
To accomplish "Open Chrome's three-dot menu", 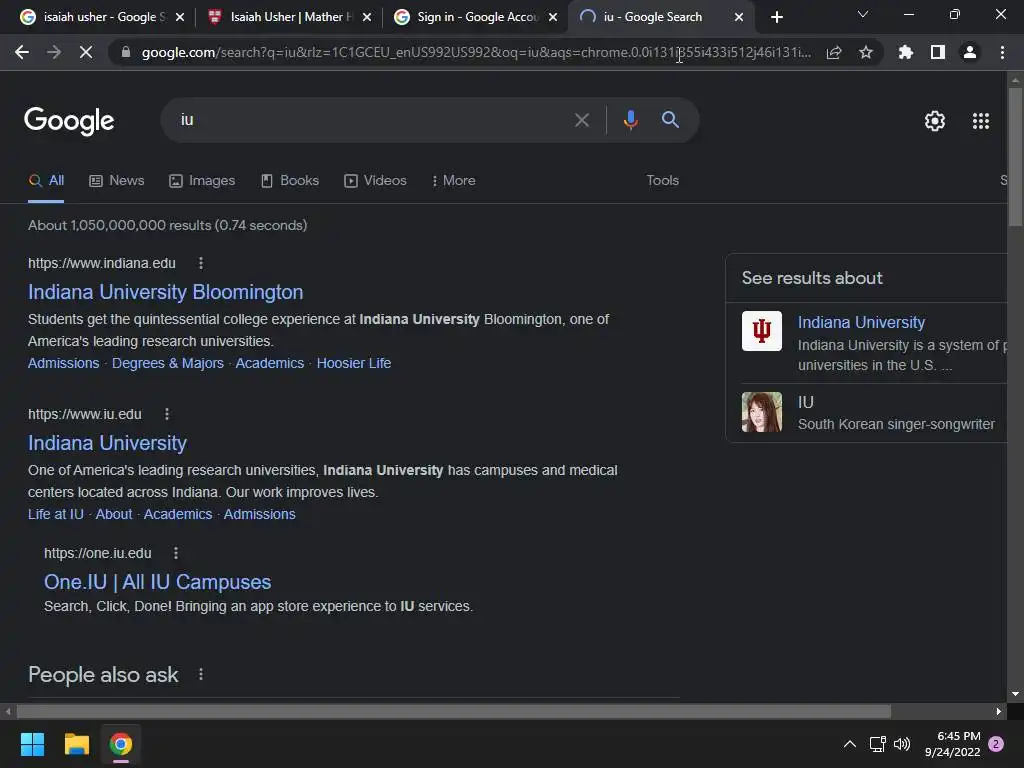I will [x=1002, y=52].
